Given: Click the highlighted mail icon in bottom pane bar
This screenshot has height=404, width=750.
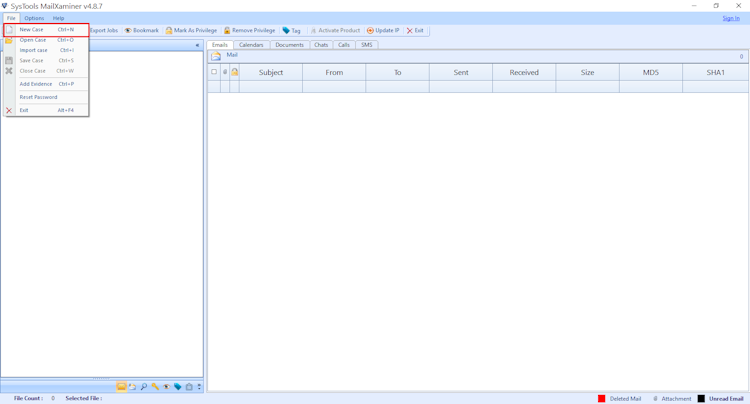Looking at the screenshot, I should point(121,387).
